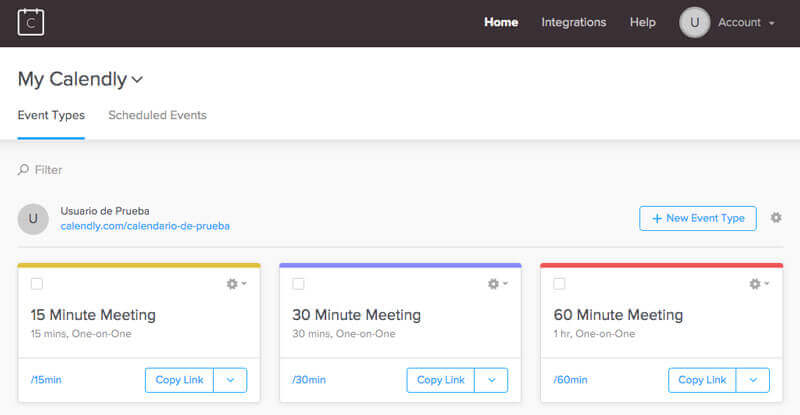Expand dropdown arrow beside 60min Copy Link
The width and height of the screenshot is (800, 415).
click(753, 380)
